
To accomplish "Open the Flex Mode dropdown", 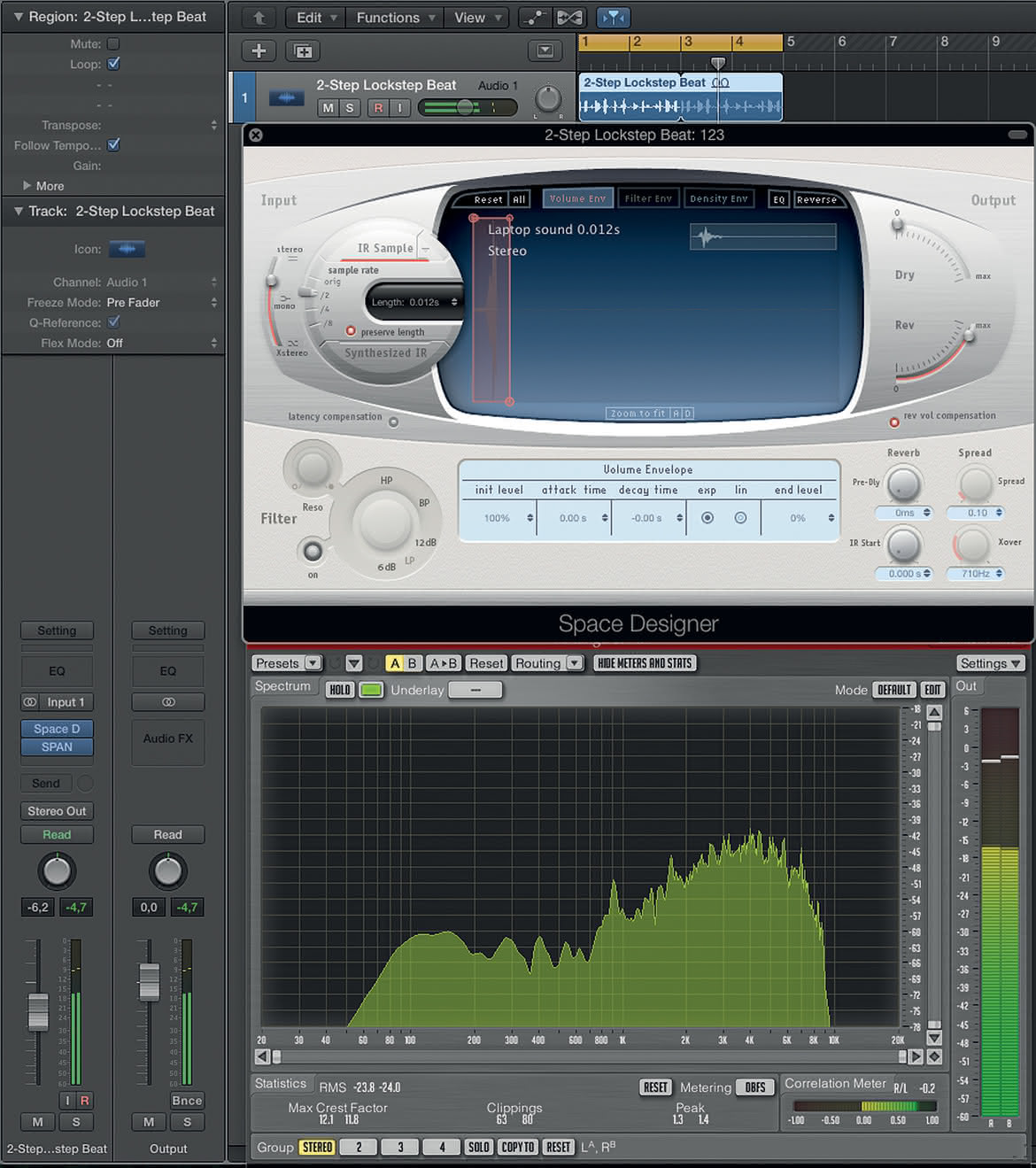I will 161,344.
